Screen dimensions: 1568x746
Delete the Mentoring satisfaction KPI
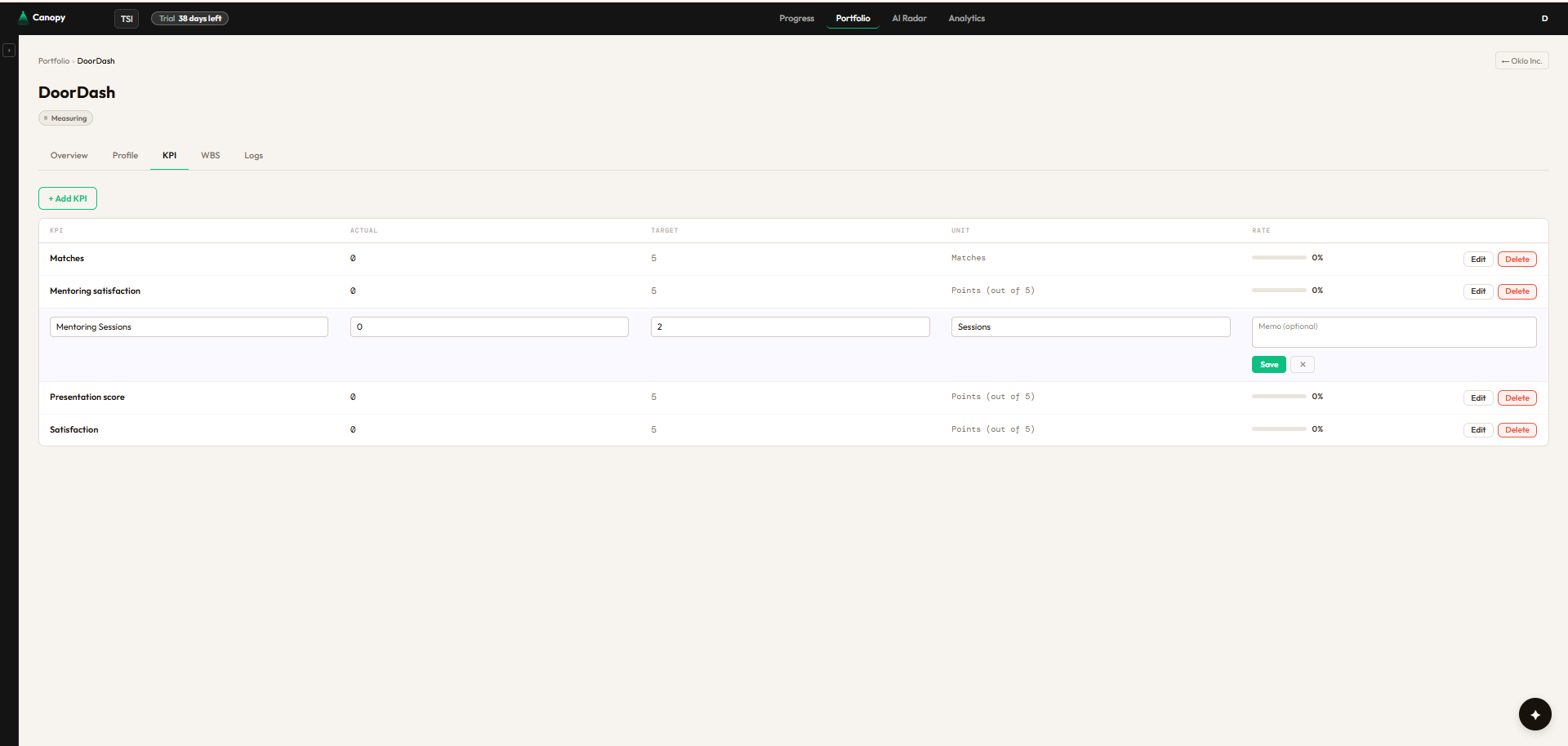coord(1517,291)
